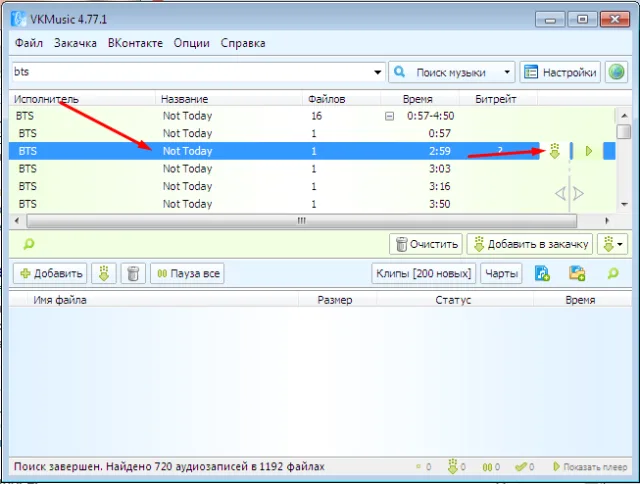This screenshot has width=640, height=484.
Task: Click the add folder icon
Action: [x=578, y=273]
